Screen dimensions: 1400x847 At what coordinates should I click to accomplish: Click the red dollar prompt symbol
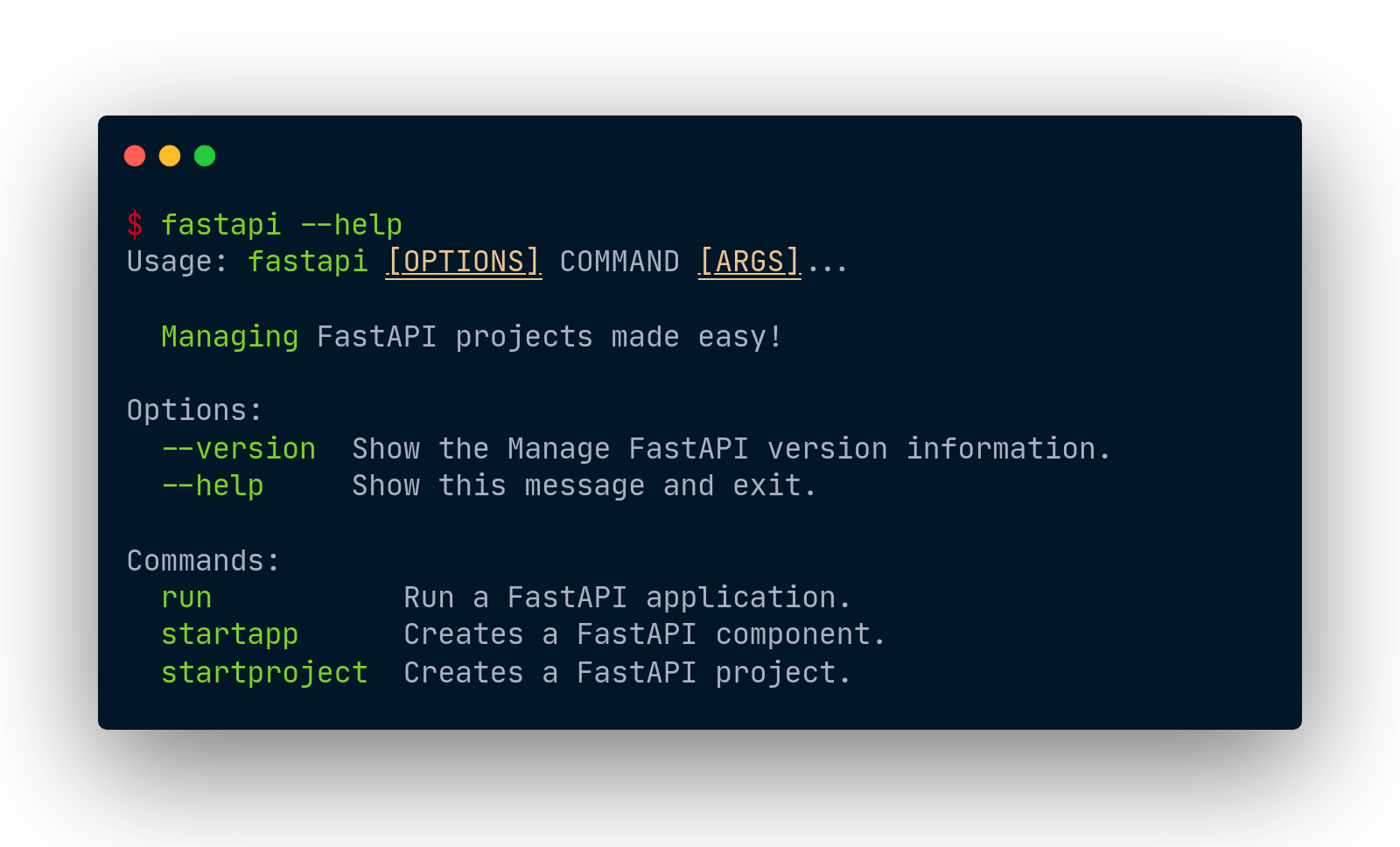coord(135,225)
